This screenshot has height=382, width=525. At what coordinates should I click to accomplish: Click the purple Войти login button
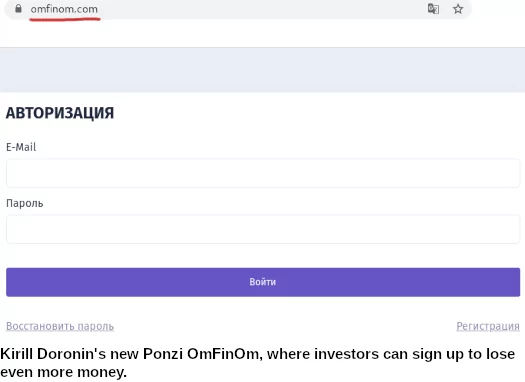pos(263,282)
